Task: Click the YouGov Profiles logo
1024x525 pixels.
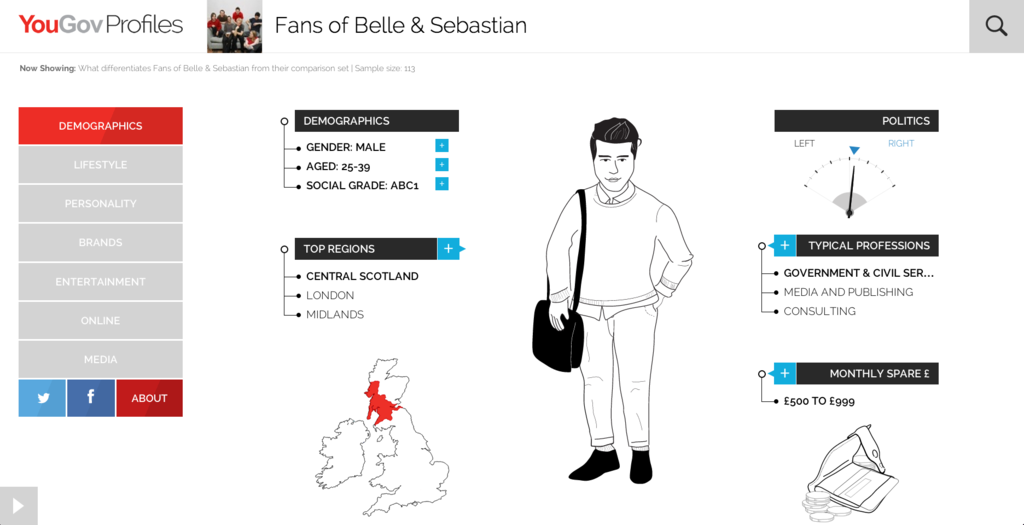Action: [x=101, y=25]
